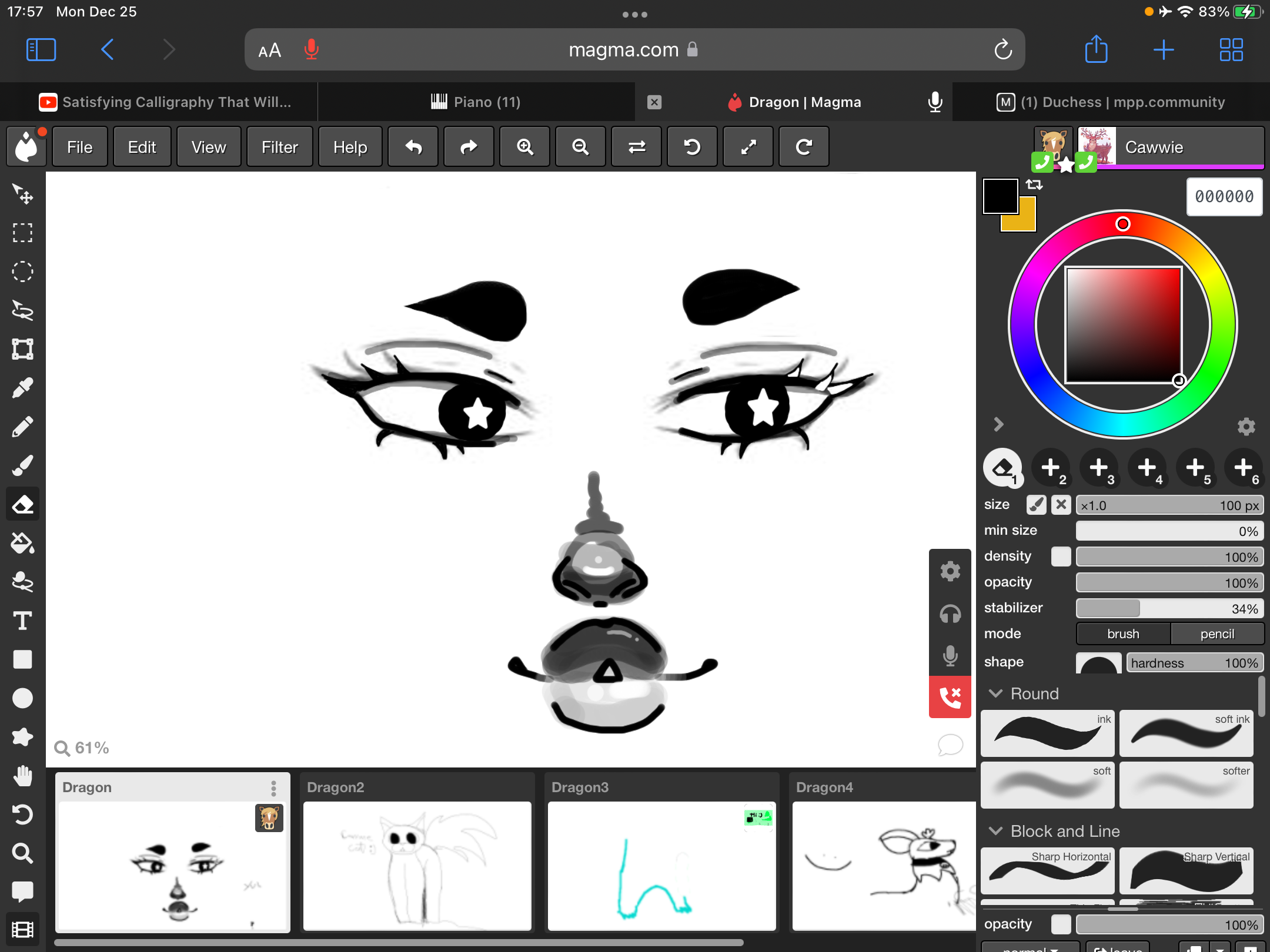The height and width of the screenshot is (952, 1270).
Task: Open the Dragon artboard options menu
Action: pos(273,788)
